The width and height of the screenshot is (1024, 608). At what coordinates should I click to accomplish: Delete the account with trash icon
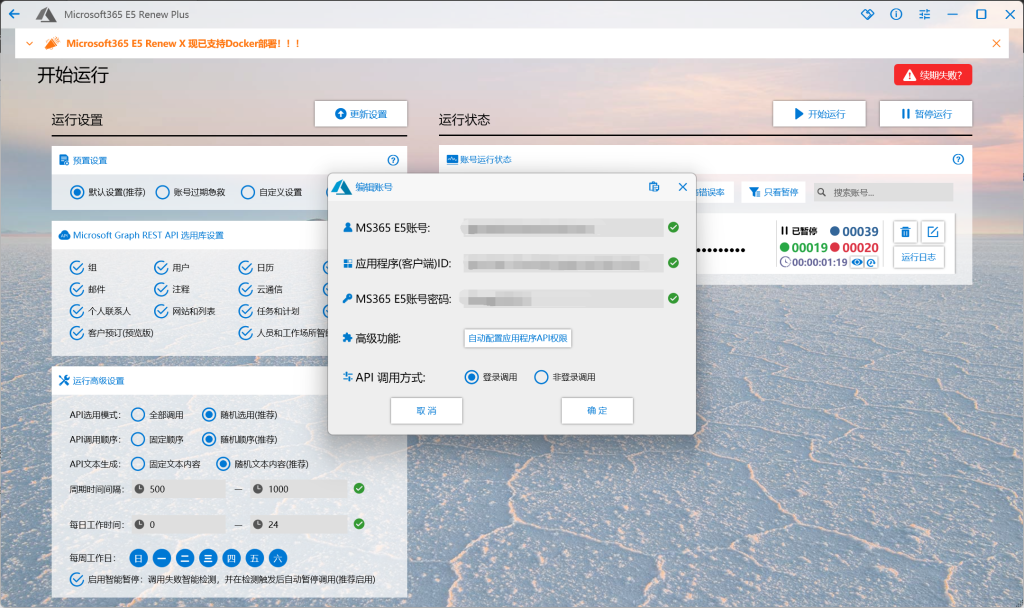(x=905, y=232)
